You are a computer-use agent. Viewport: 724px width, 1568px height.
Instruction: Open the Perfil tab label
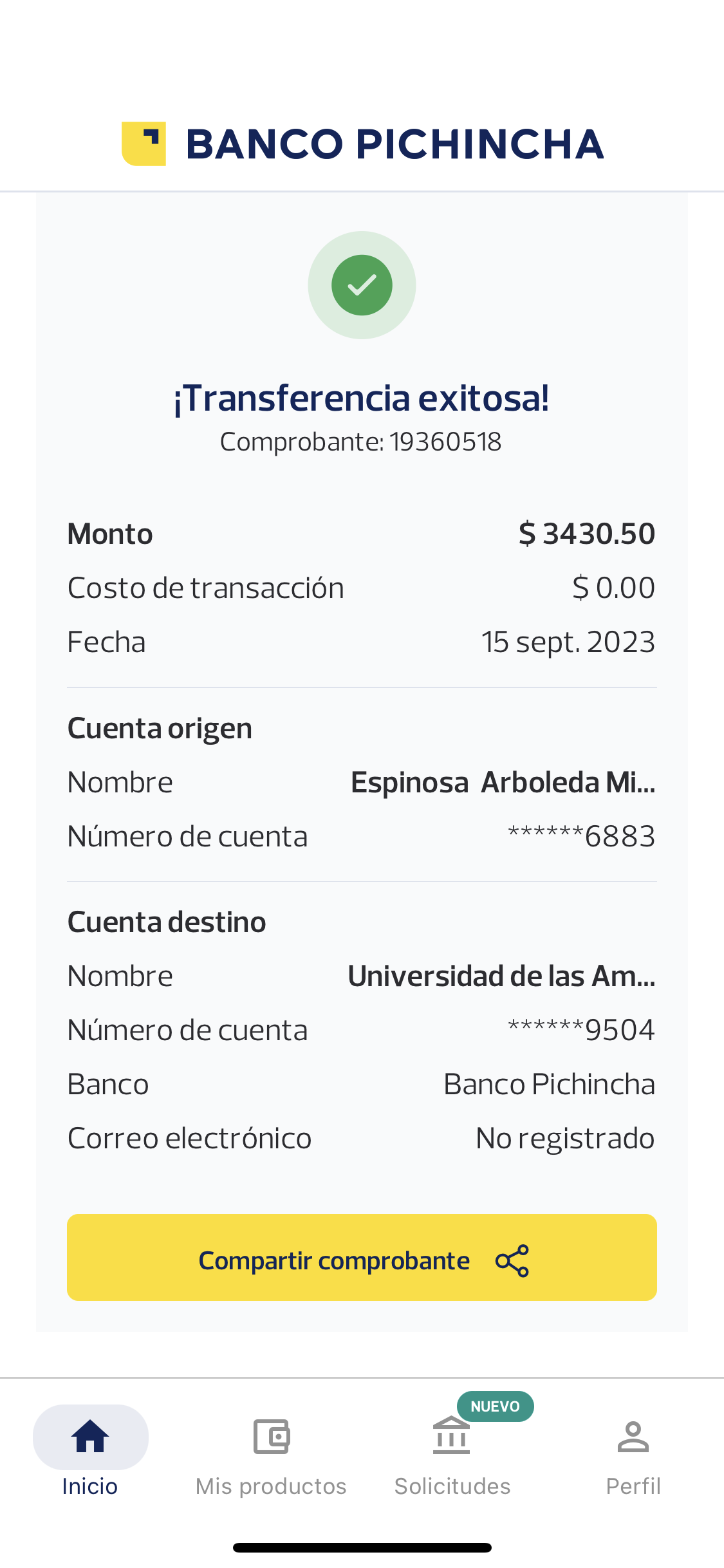coord(633,1486)
